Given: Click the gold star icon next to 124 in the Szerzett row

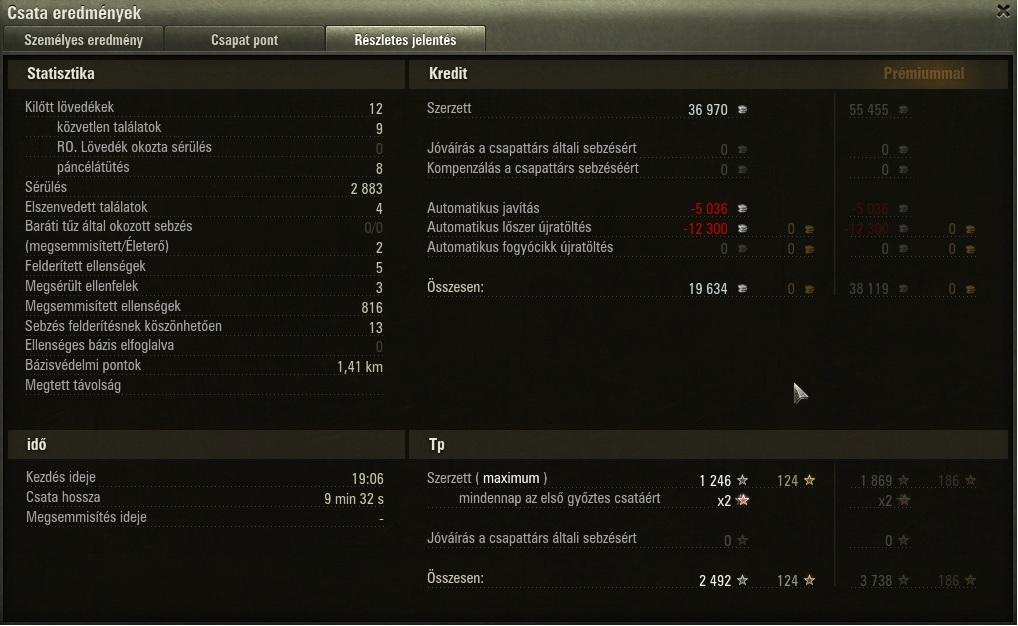Looking at the screenshot, I should 810,480.
